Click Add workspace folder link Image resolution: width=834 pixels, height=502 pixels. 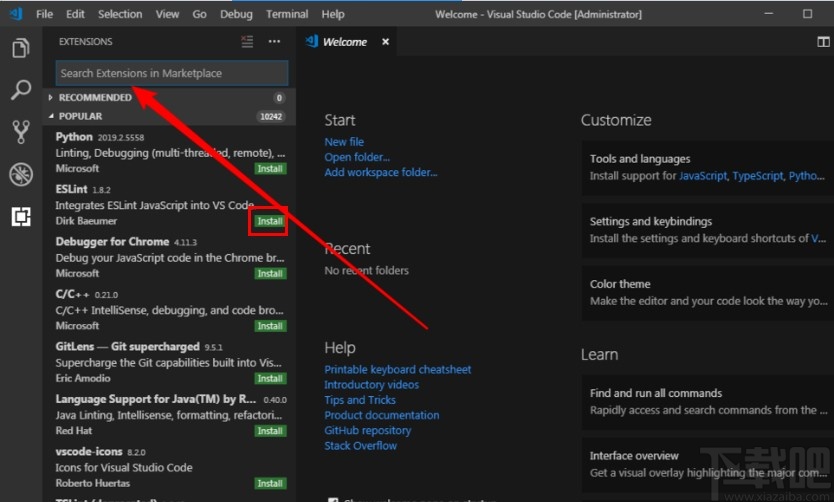tap(381, 172)
